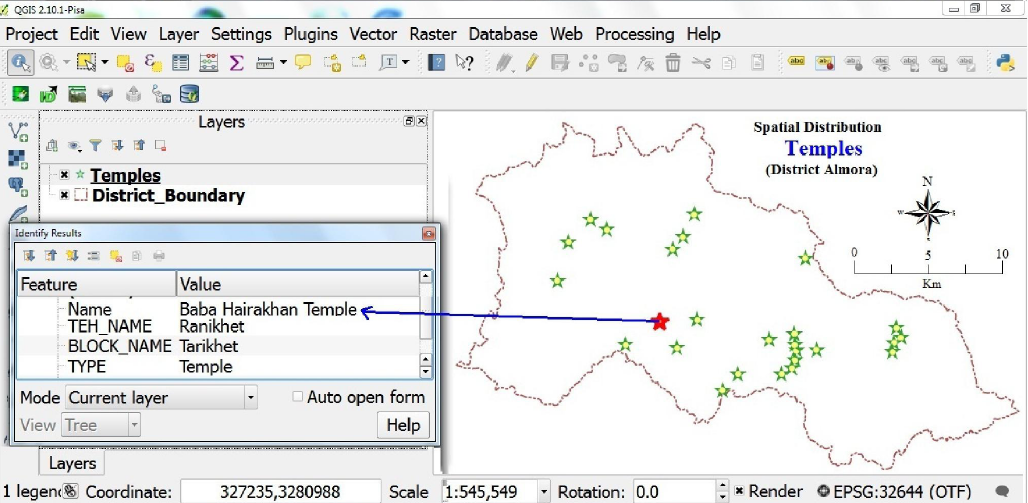
Task: Activate the Map Tips speech bubble
Action: (302, 63)
